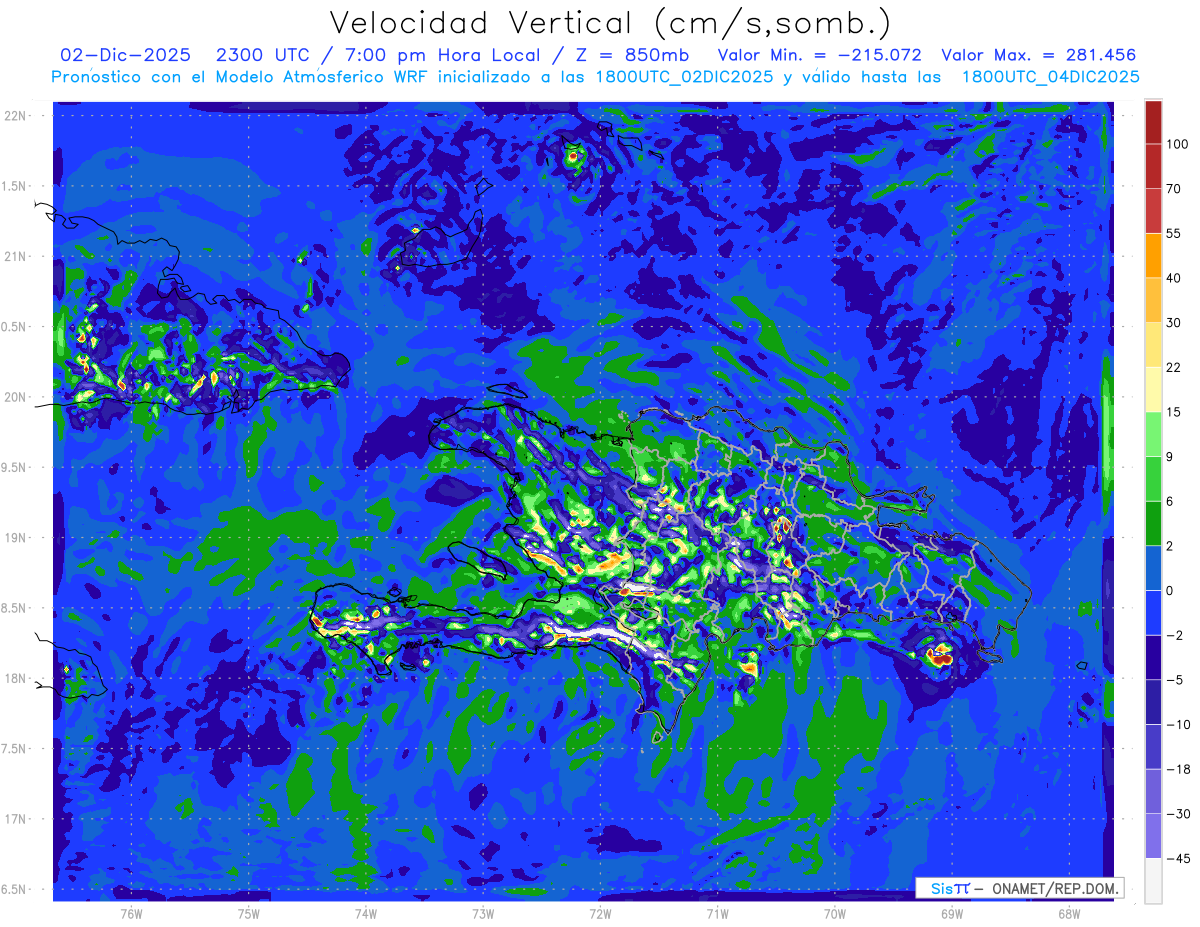1200x927 pixels.
Task: Click the title "Velocidad Vertical (cm/s,somb.)"
Action: point(609,23)
